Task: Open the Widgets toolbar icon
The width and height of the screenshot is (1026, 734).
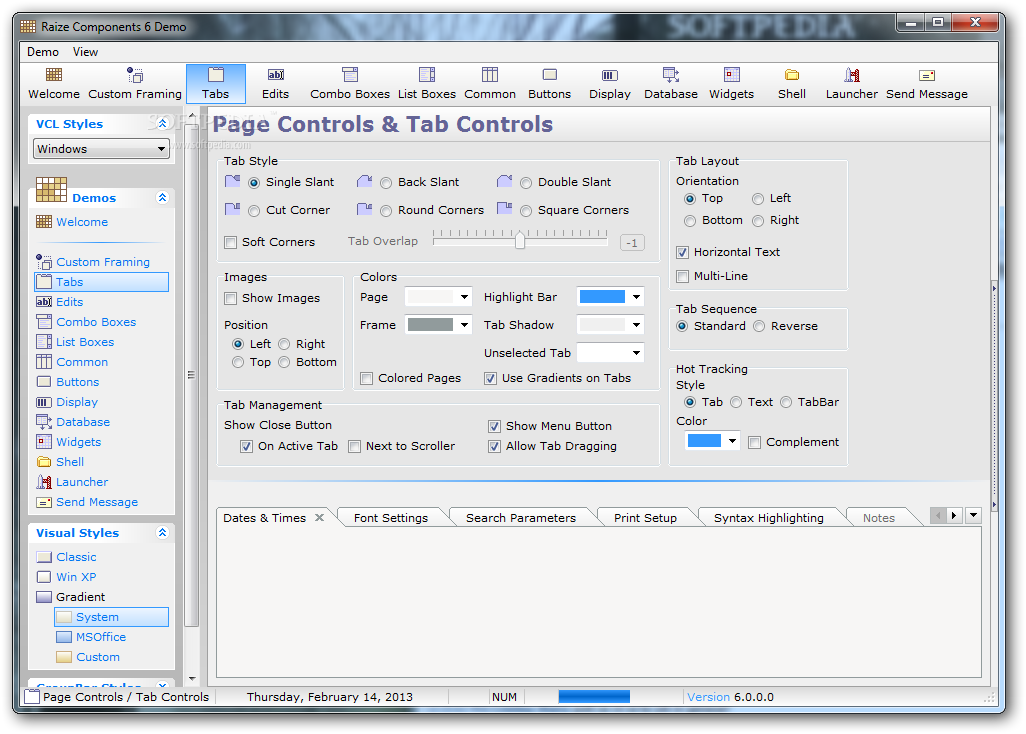Action: click(732, 75)
